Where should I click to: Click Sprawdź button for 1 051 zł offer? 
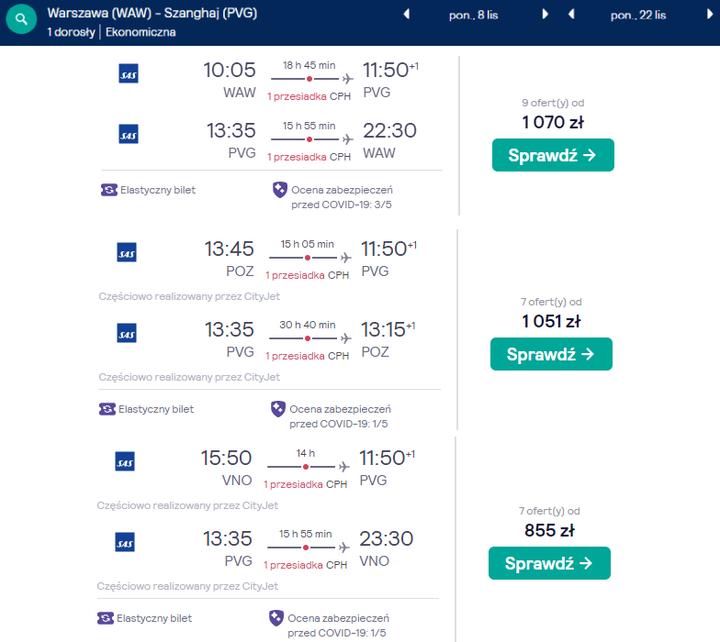point(551,354)
